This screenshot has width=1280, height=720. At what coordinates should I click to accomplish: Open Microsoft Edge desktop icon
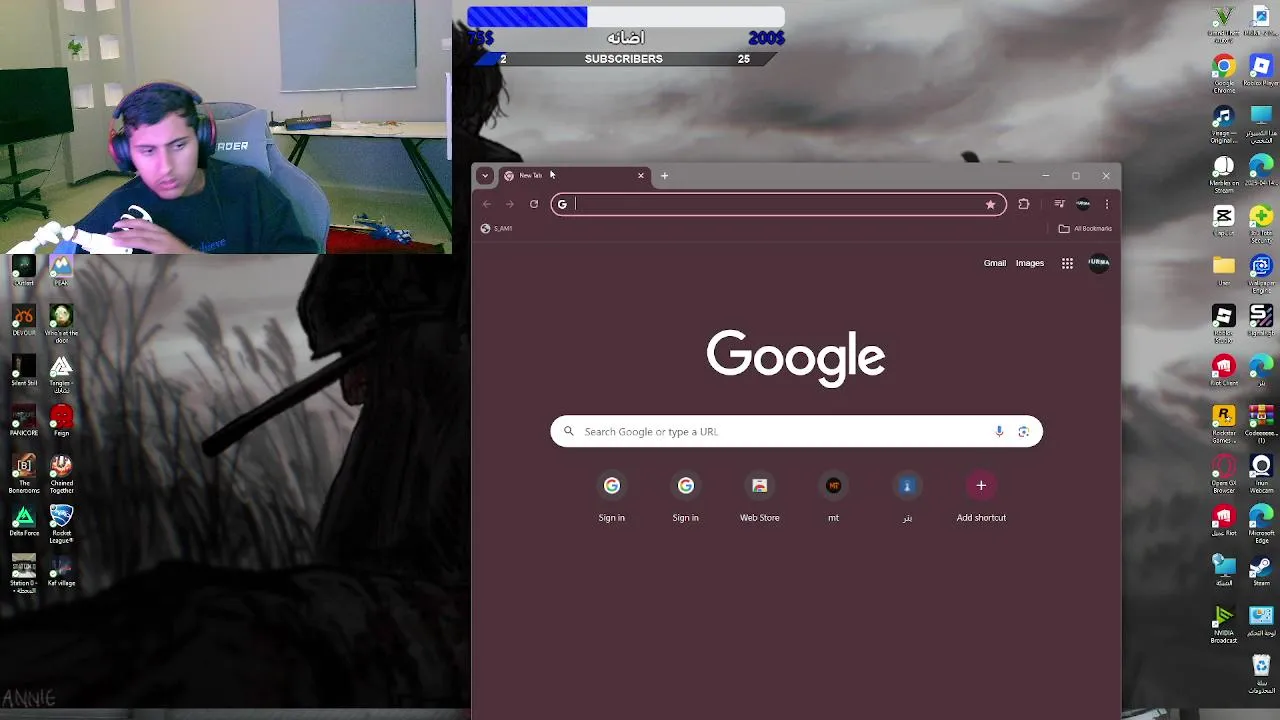point(1261,523)
